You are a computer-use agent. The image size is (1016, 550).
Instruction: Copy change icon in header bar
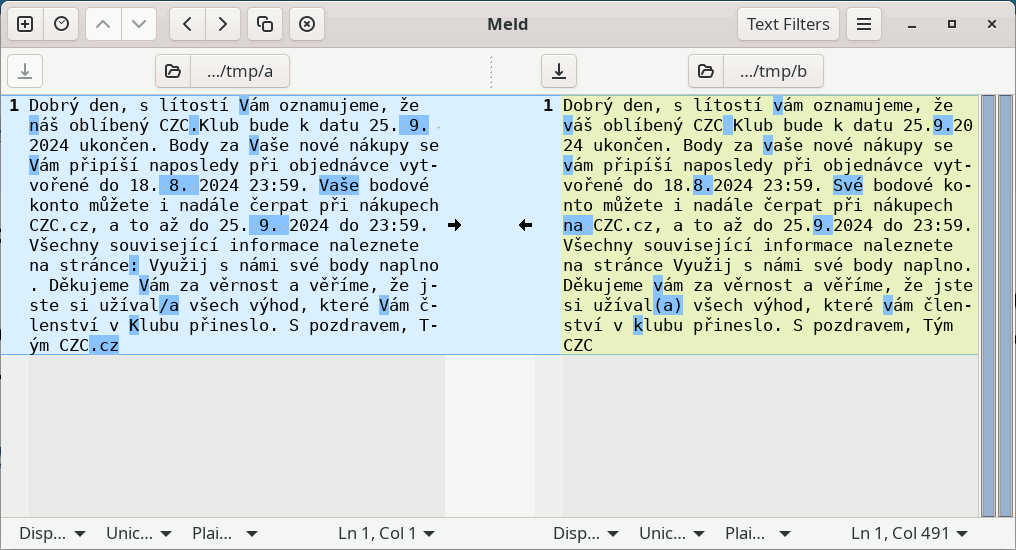tap(264, 24)
